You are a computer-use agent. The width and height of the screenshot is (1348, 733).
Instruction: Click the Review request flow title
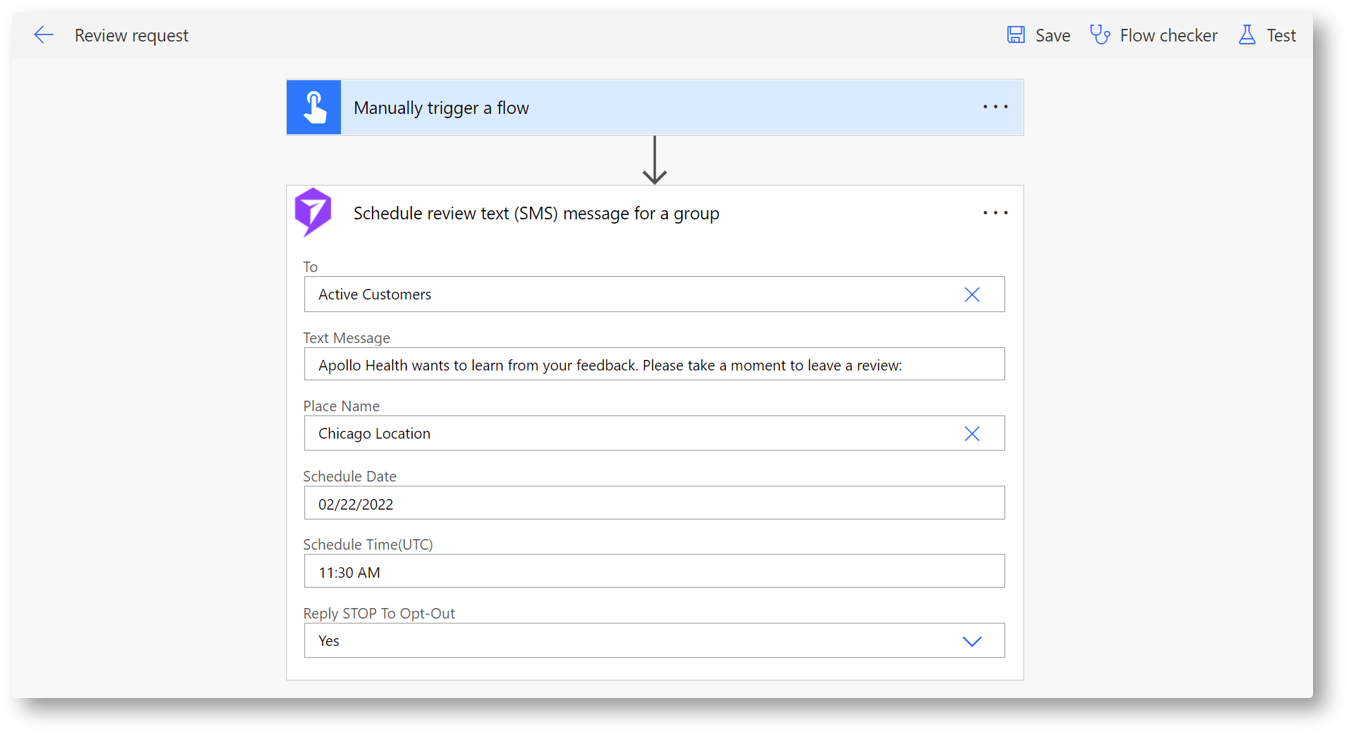pos(131,36)
